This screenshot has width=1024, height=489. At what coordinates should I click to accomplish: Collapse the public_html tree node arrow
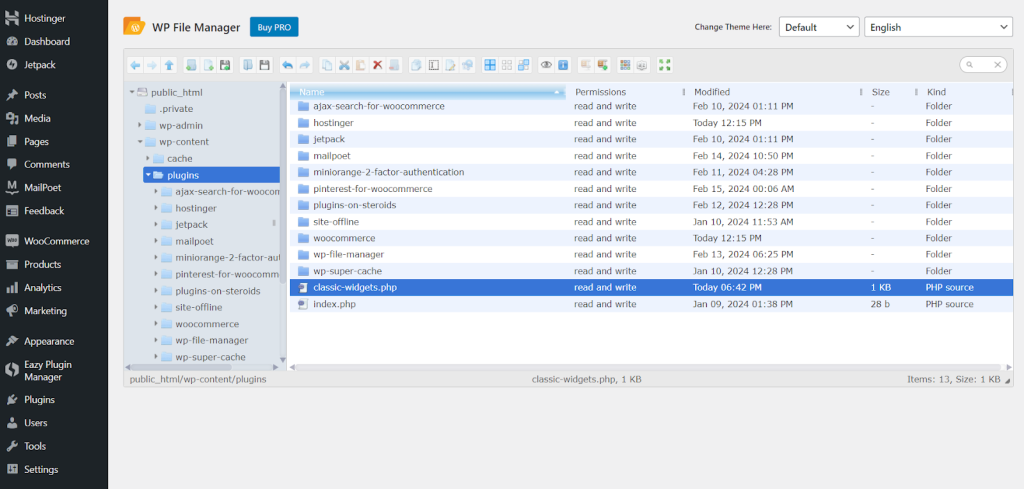click(x=131, y=93)
